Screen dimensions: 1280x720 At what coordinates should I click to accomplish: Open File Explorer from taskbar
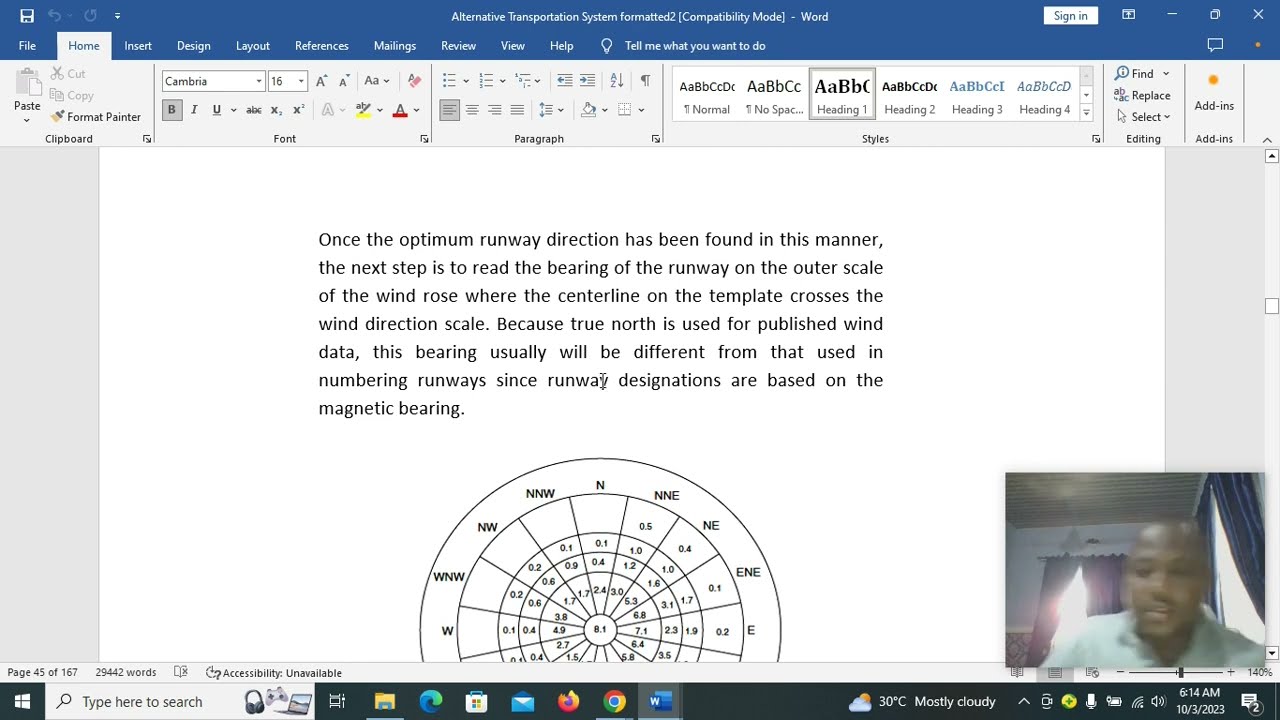coord(385,702)
